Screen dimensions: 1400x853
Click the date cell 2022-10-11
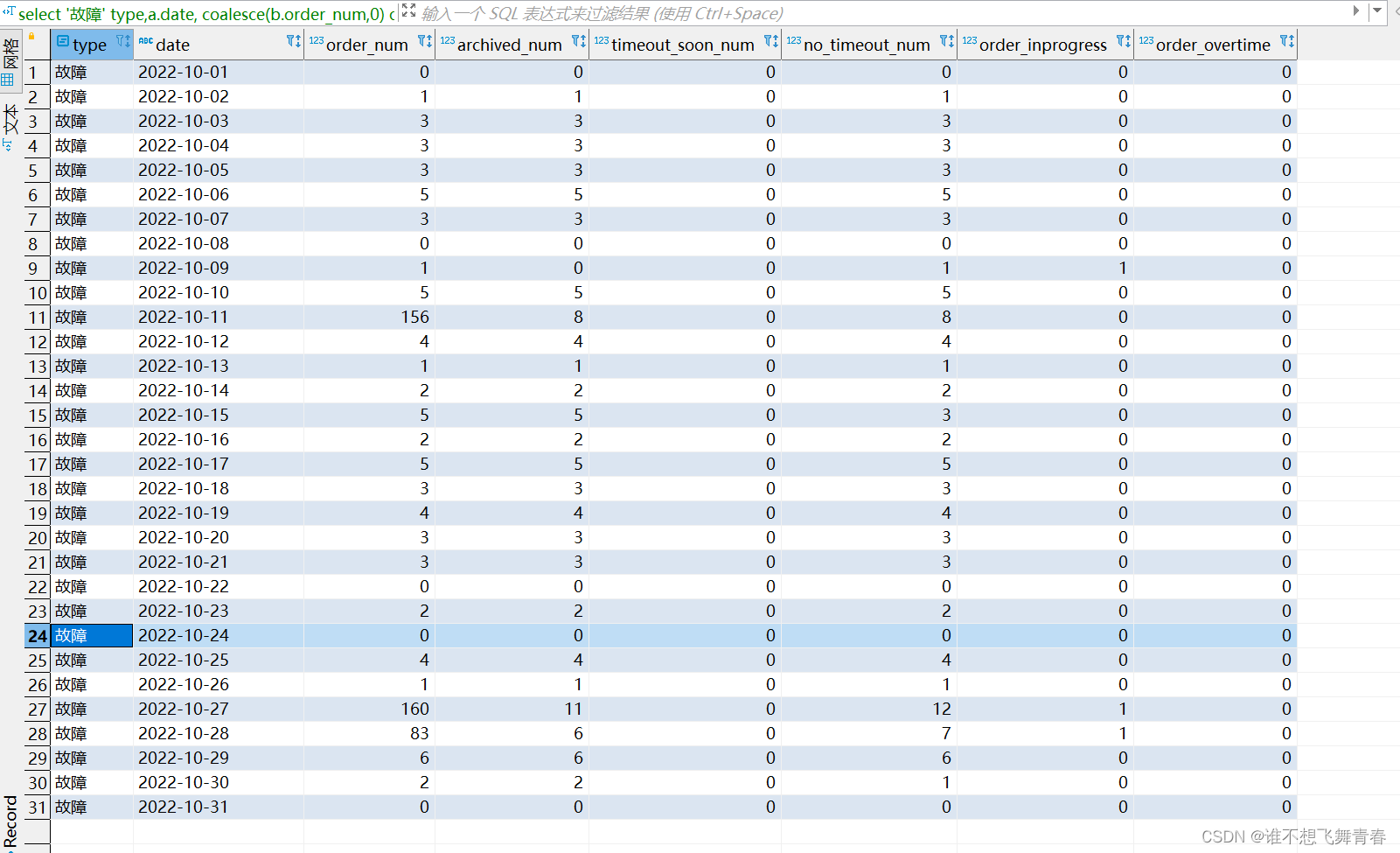coord(219,317)
